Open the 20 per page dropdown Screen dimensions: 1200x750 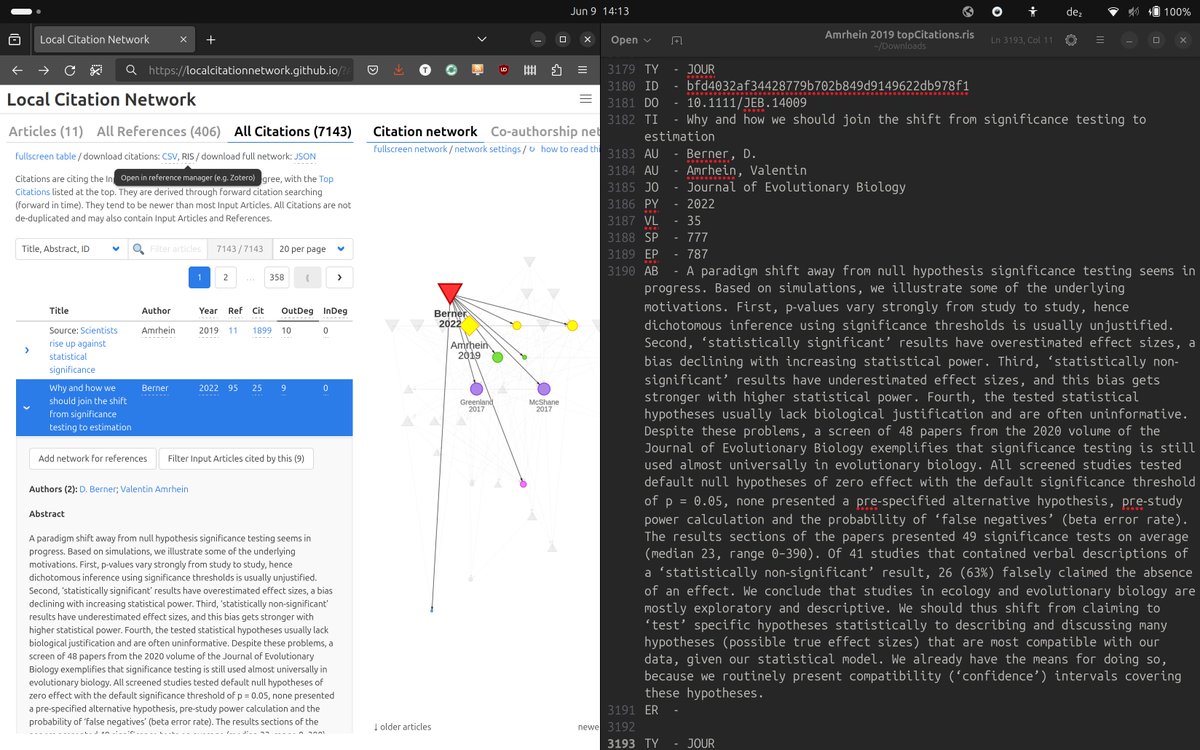click(x=312, y=249)
